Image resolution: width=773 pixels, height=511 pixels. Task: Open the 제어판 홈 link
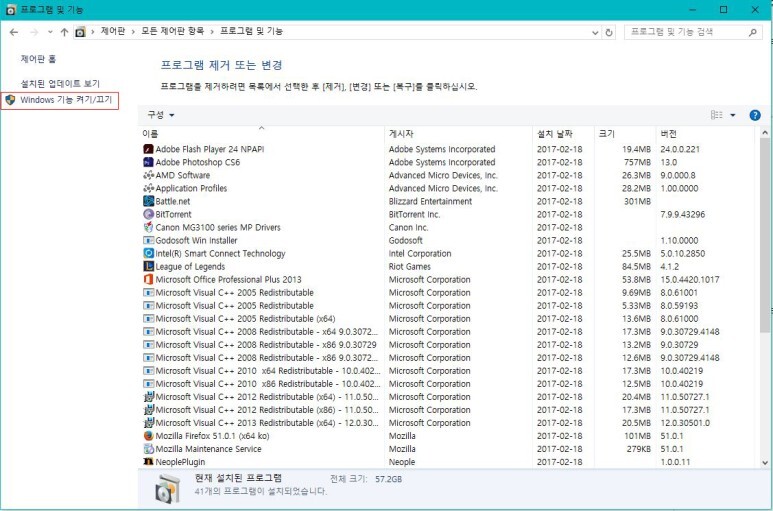[38, 59]
